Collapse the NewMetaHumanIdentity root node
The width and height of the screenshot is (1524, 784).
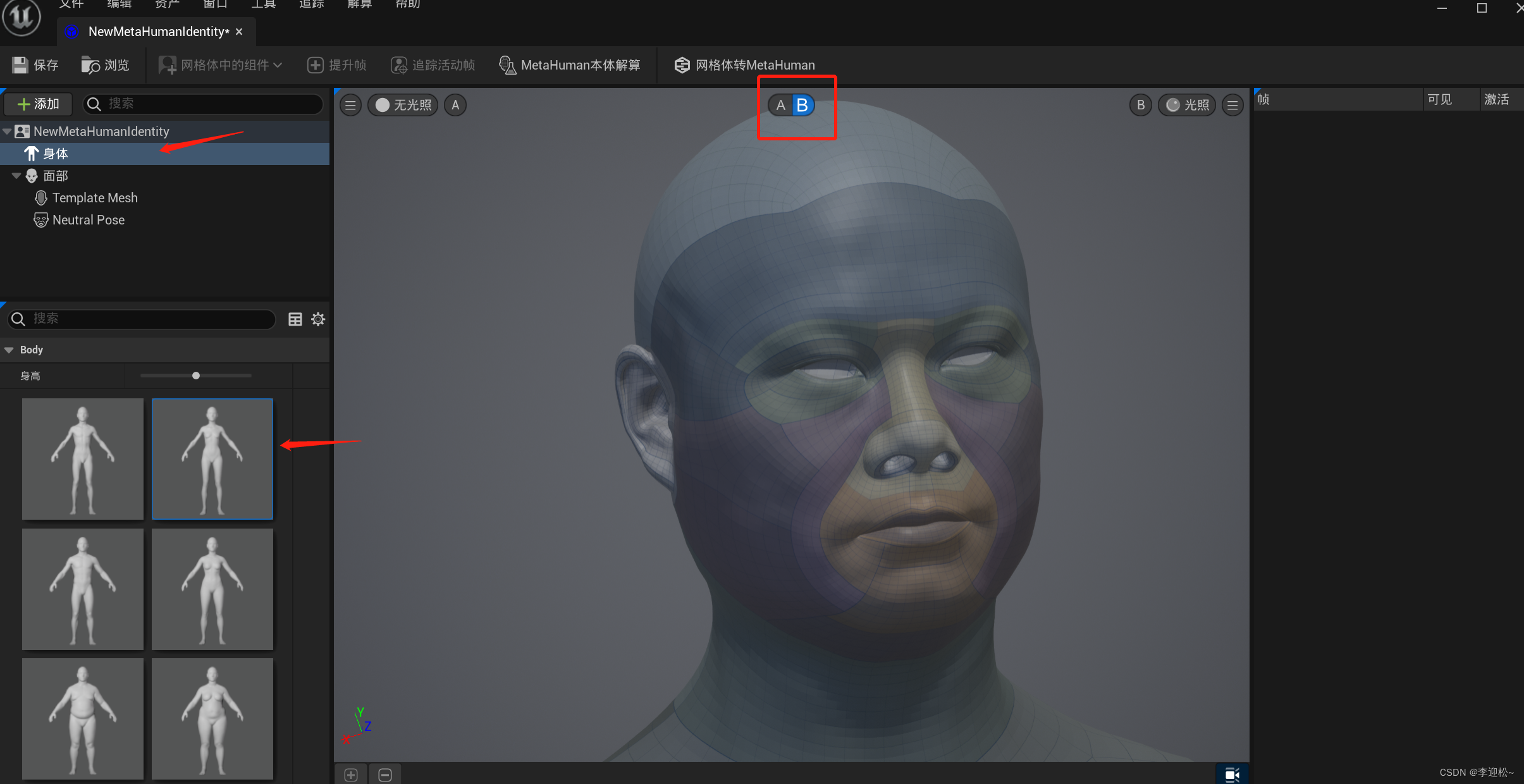(7, 132)
